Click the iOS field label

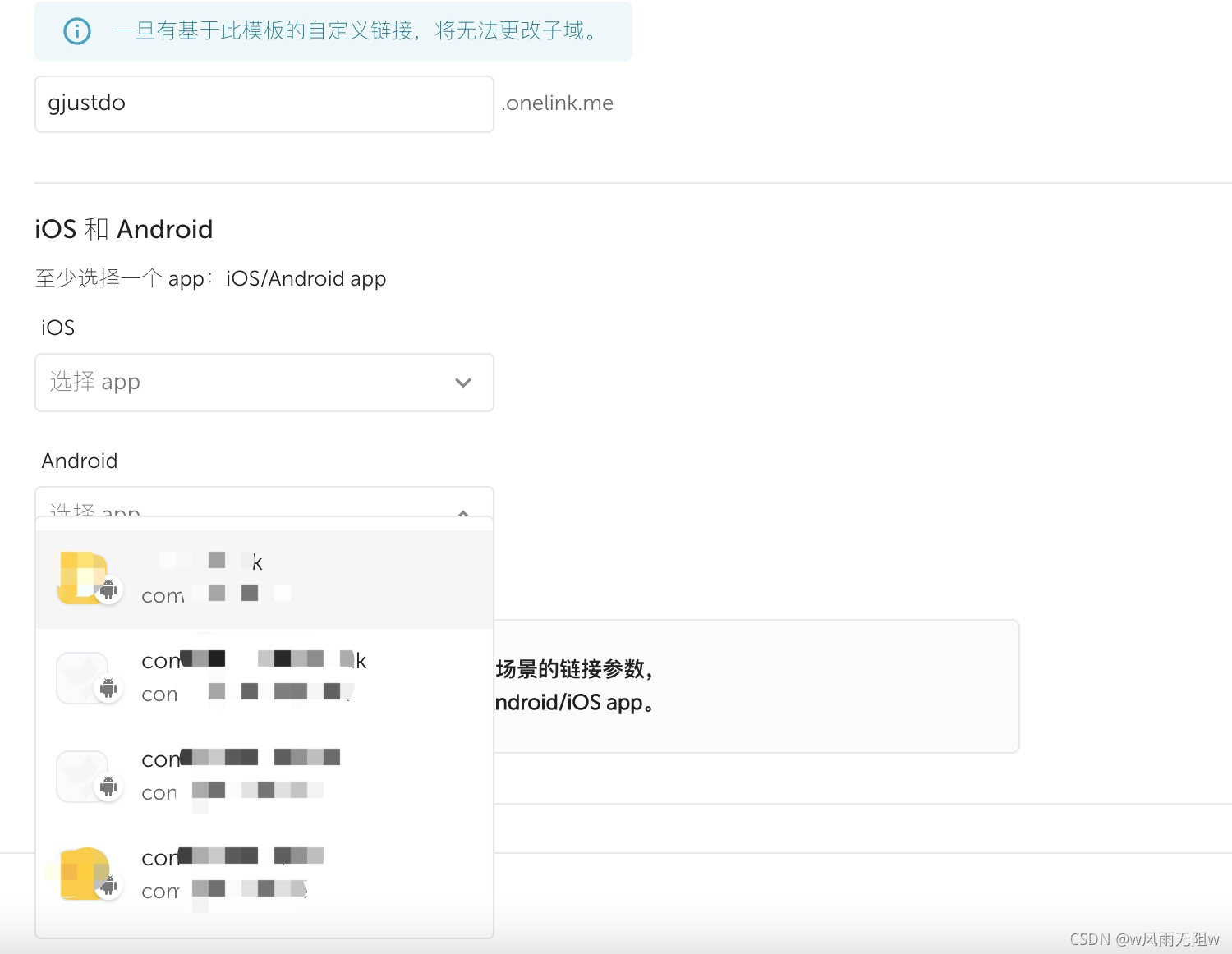click(x=57, y=328)
